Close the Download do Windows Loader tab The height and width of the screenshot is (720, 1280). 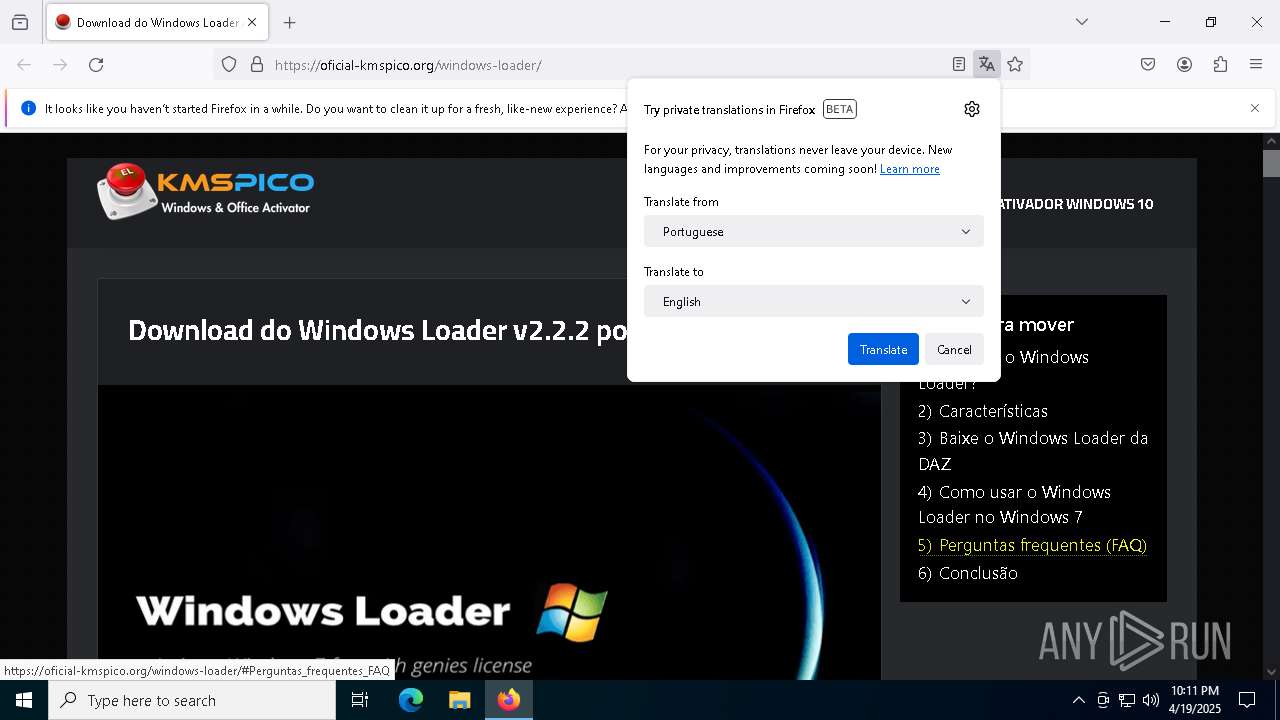[x=252, y=22]
